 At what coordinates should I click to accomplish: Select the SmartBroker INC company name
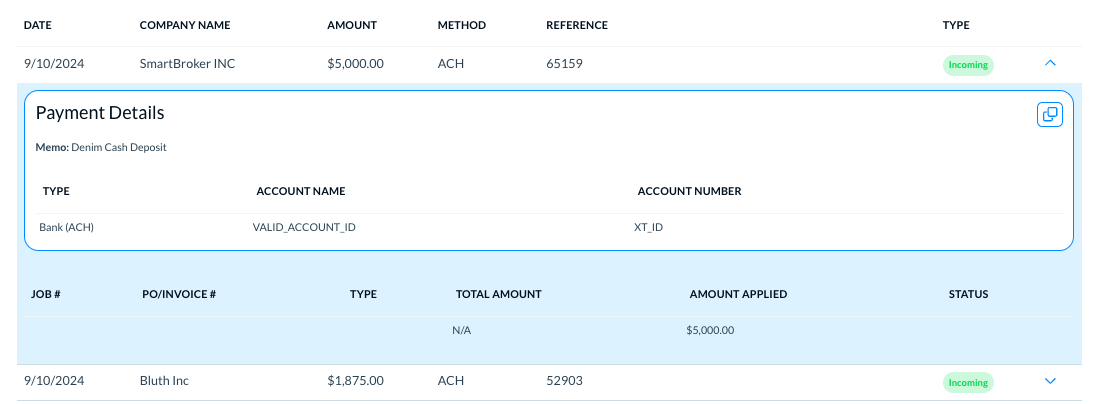(x=187, y=64)
